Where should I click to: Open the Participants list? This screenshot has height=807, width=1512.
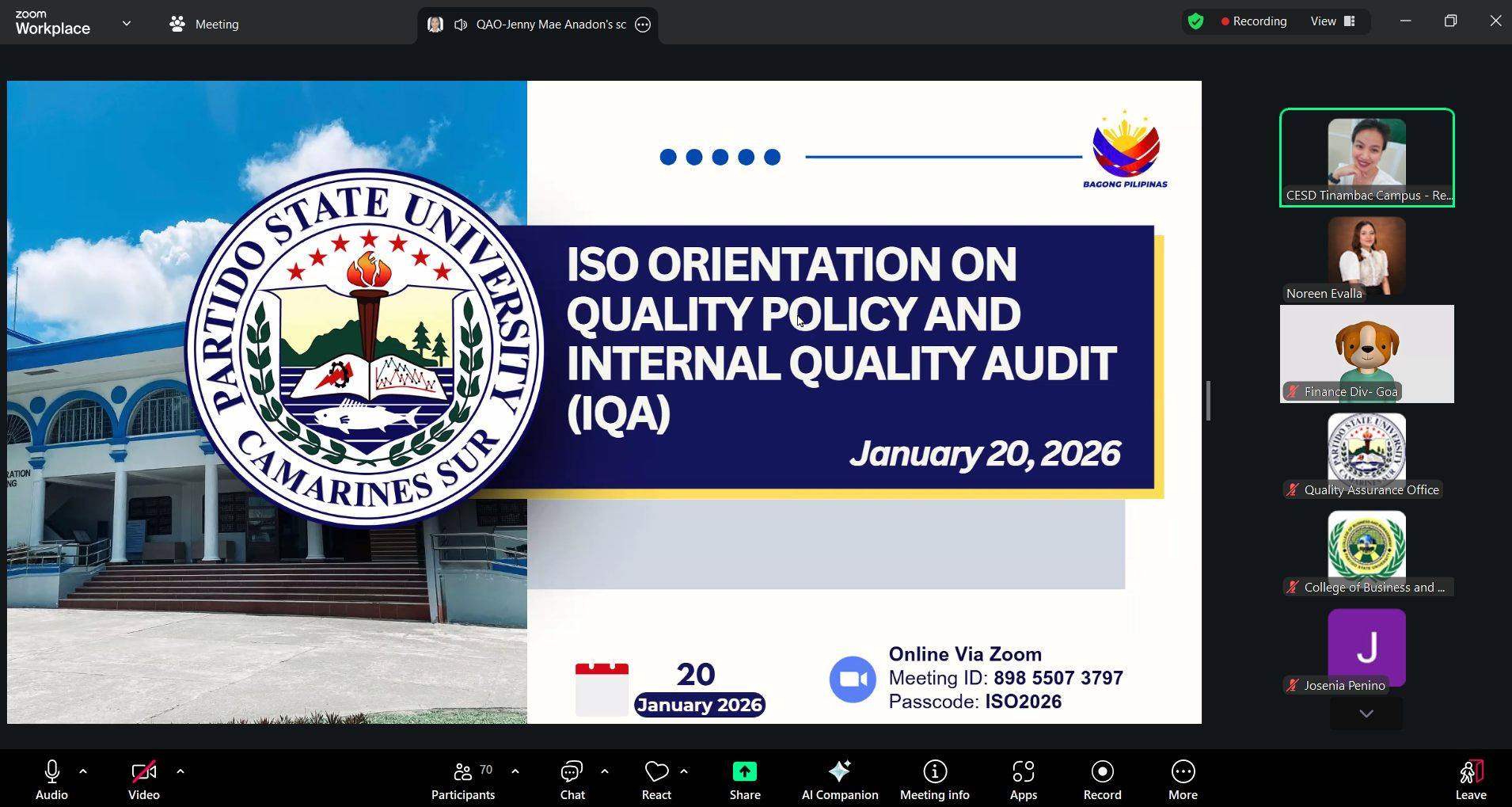pyautogui.click(x=463, y=779)
